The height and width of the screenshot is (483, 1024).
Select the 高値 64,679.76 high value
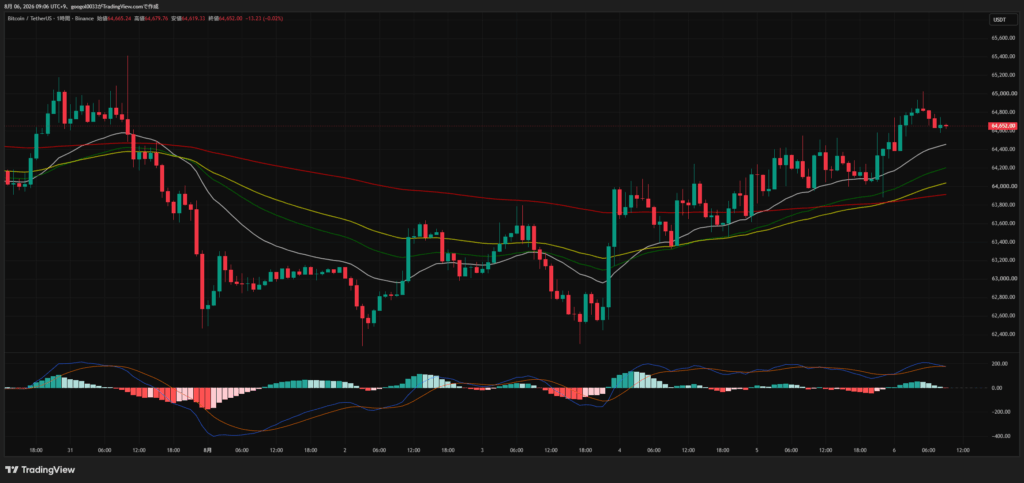(x=152, y=19)
